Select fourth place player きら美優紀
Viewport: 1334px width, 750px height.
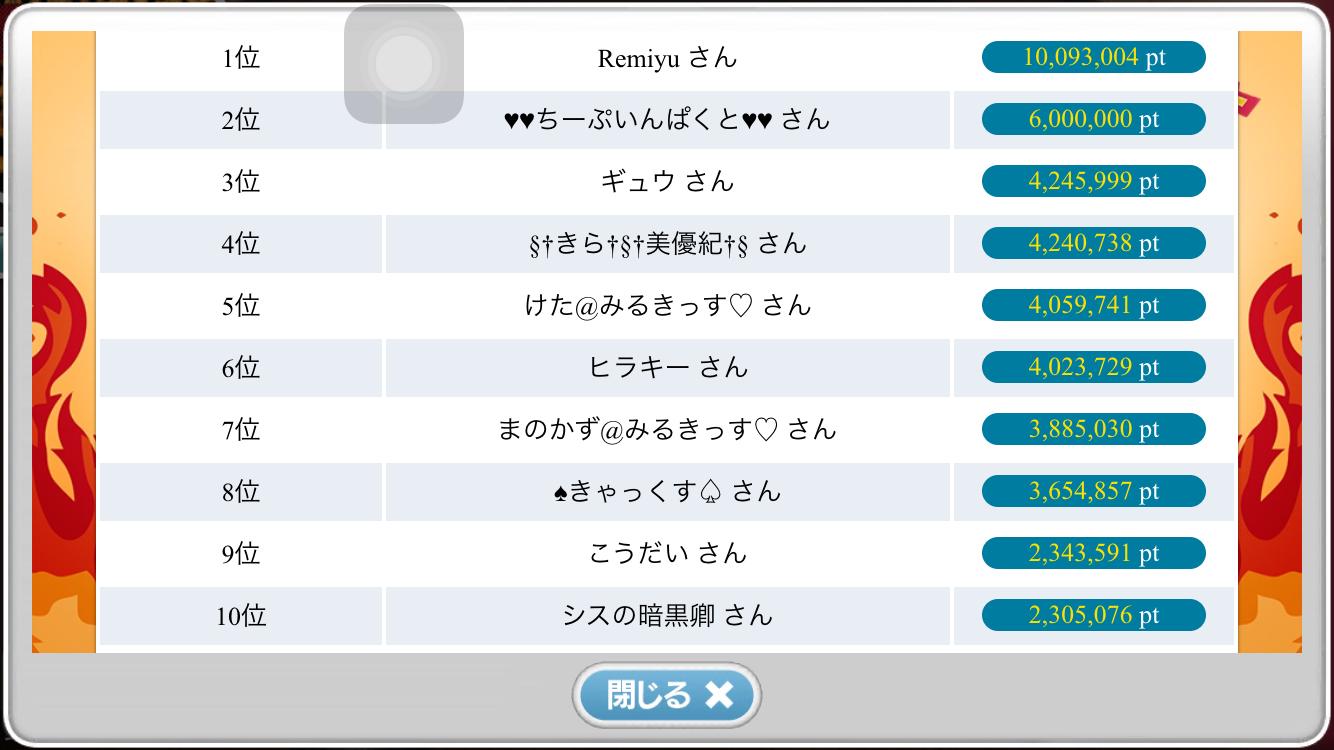pos(667,244)
